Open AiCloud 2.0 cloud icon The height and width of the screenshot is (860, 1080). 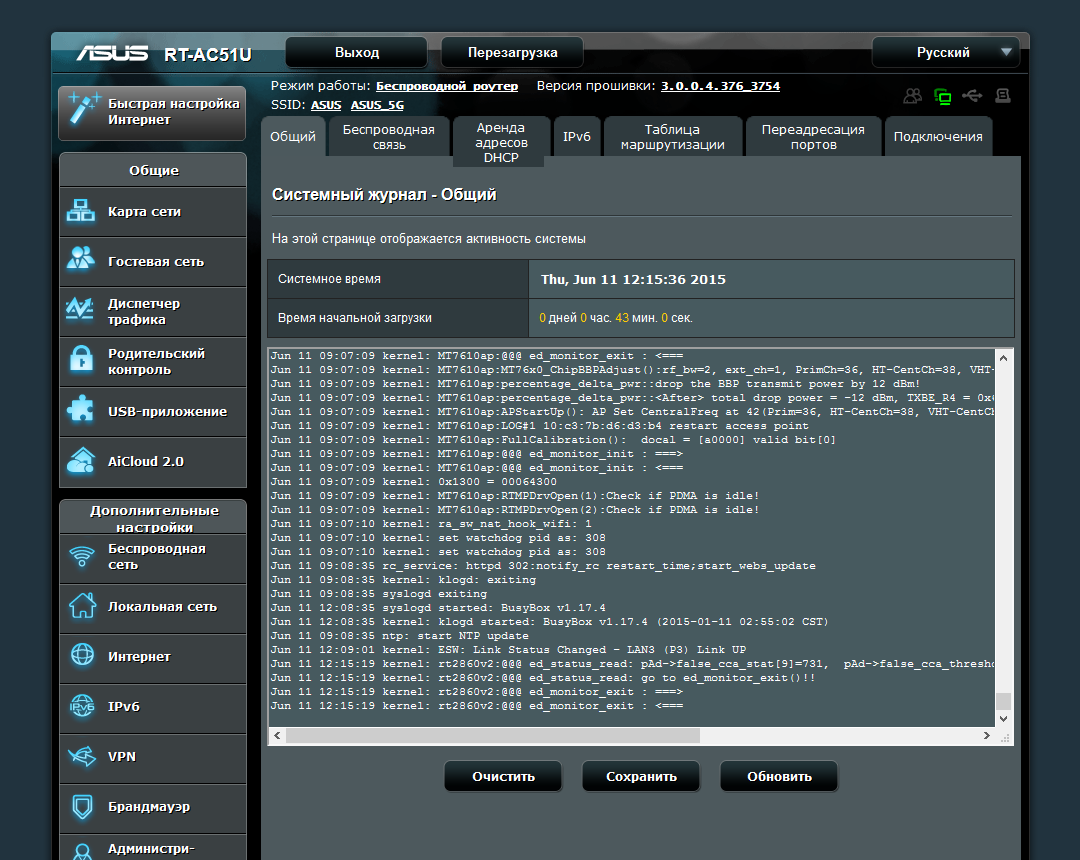[x=81, y=461]
